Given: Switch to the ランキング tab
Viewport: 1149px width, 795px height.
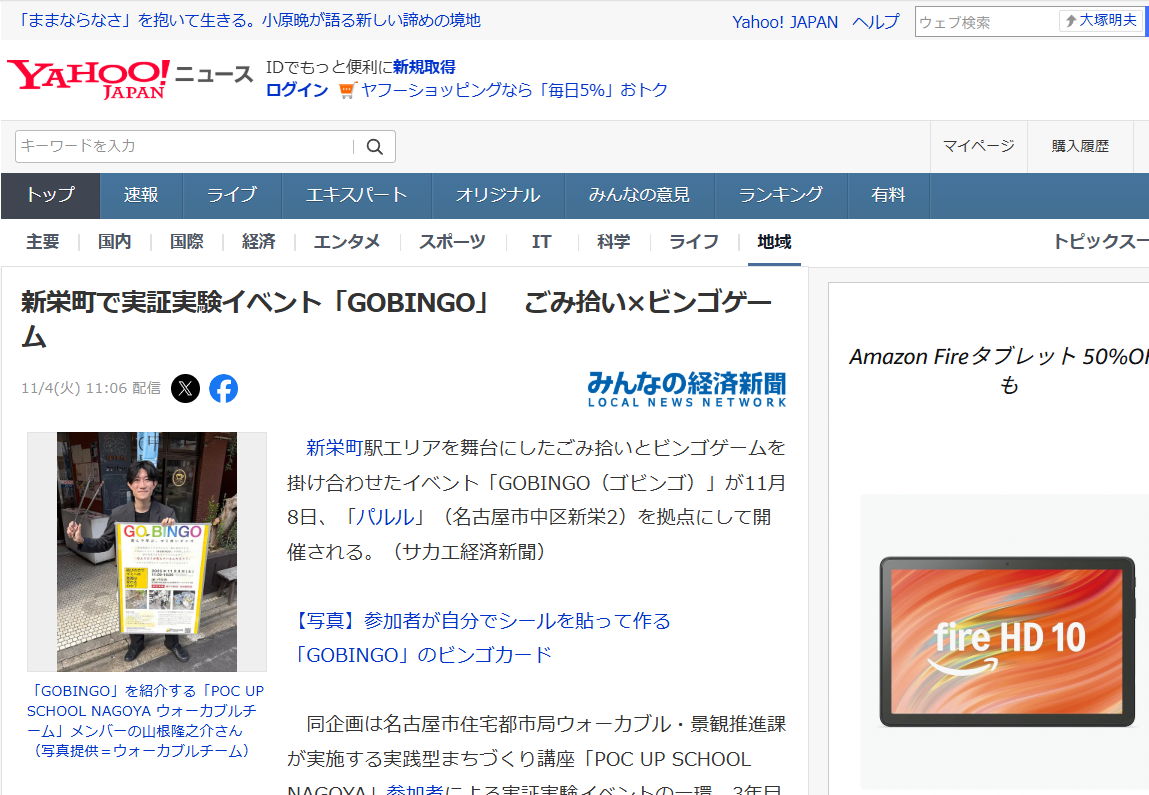Looking at the screenshot, I should (x=780, y=195).
